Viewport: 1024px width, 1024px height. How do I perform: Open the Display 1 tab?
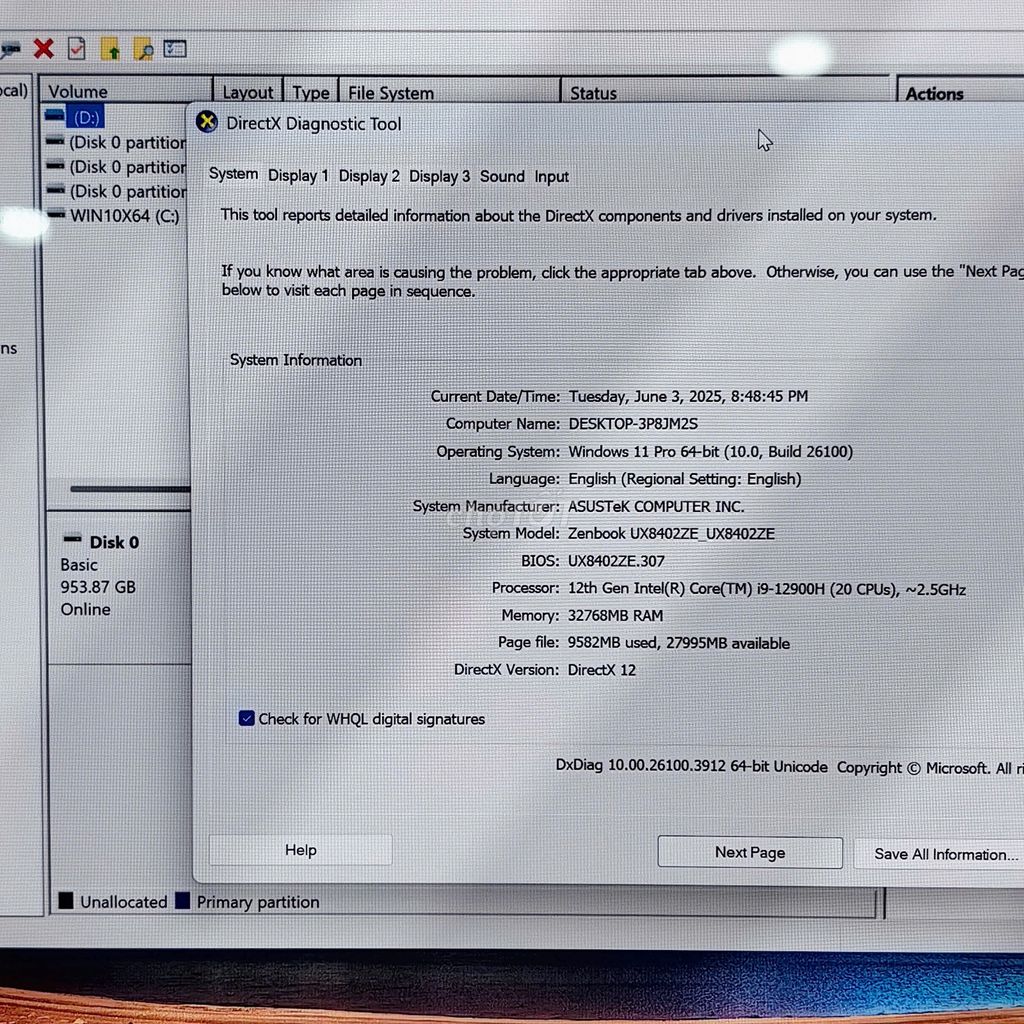pyautogui.click(x=298, y=176)
